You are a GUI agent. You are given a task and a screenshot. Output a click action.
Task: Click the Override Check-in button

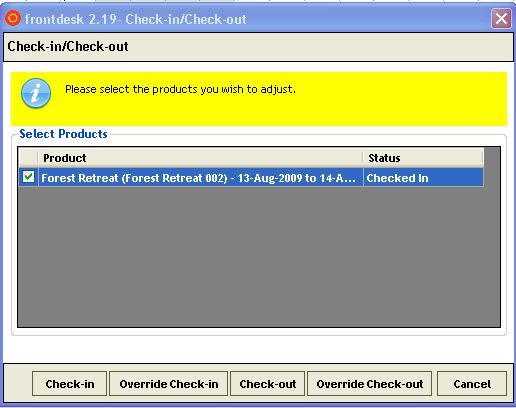tap(169, 384)
